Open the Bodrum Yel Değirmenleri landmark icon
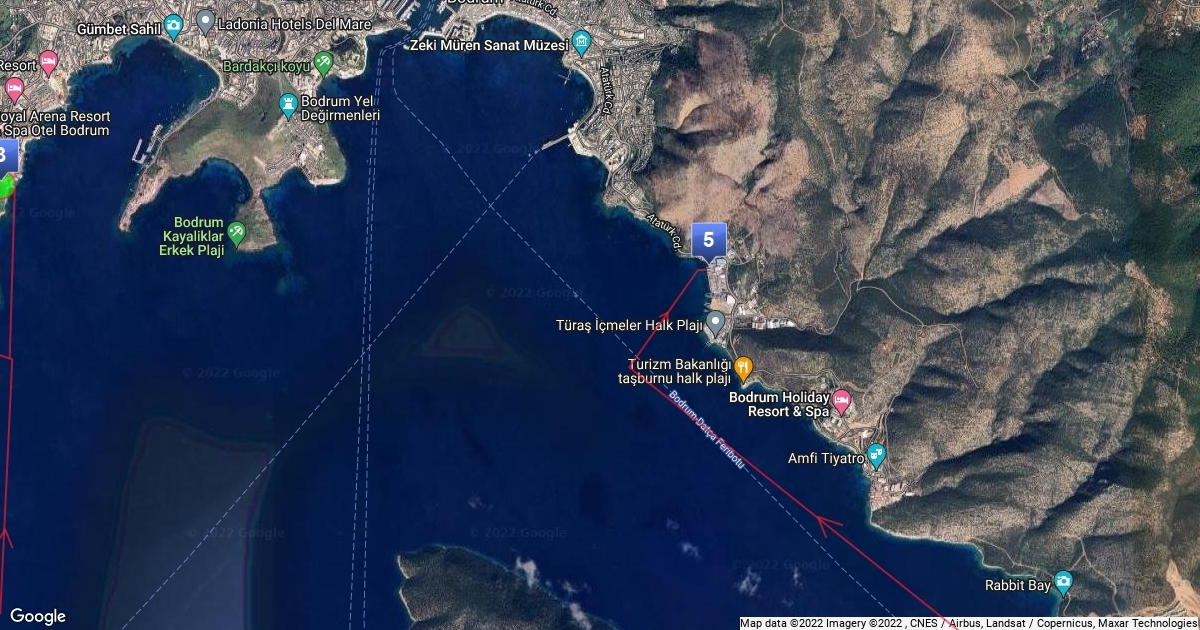Viewport: 1200px width, 630px height. pyautogui.click(x=288, y=104)
